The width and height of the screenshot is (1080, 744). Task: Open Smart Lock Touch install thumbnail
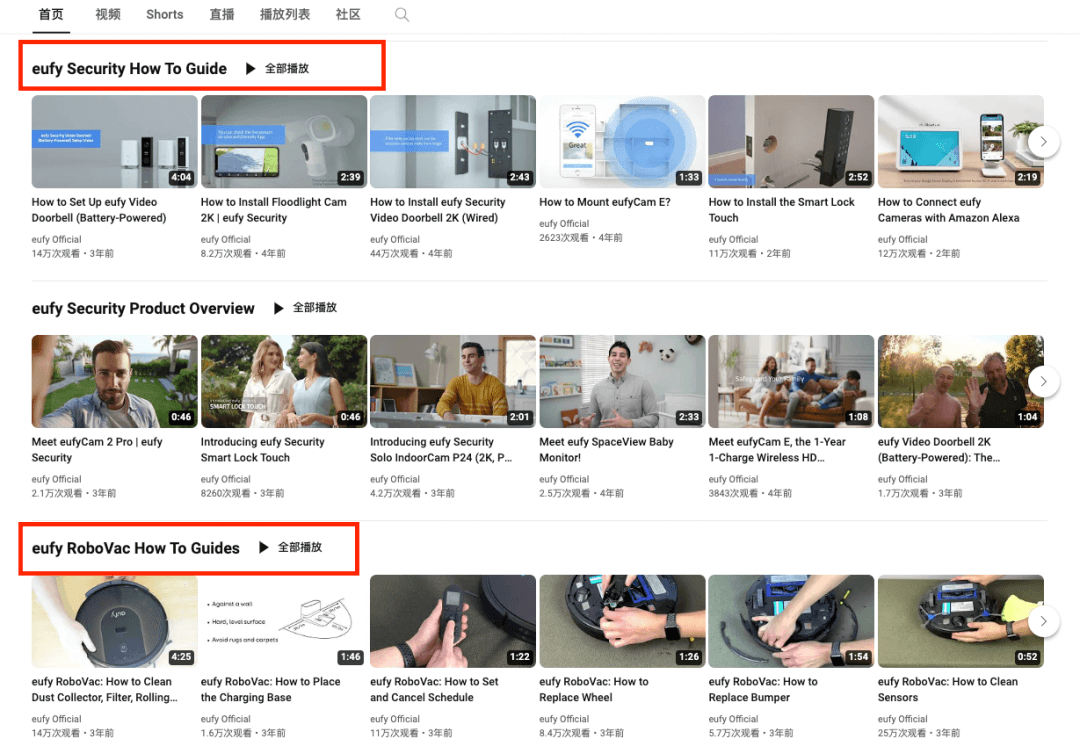point(791,141)
